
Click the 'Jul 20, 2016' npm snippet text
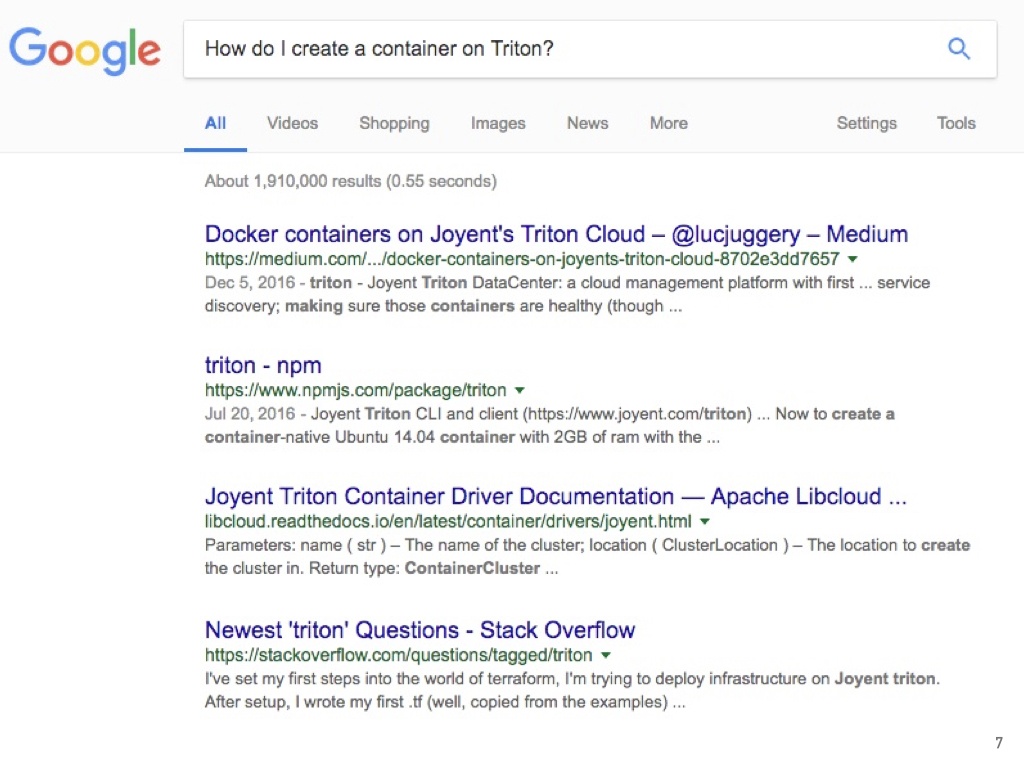tap(550, 426)
